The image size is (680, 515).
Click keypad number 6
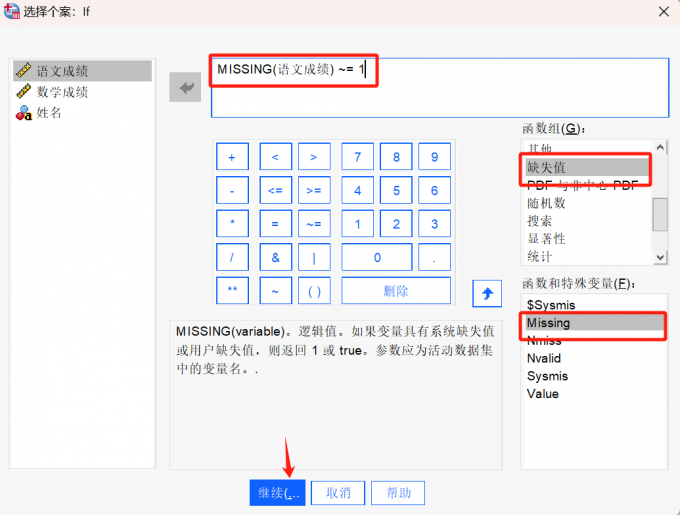[x=435, y=190]
